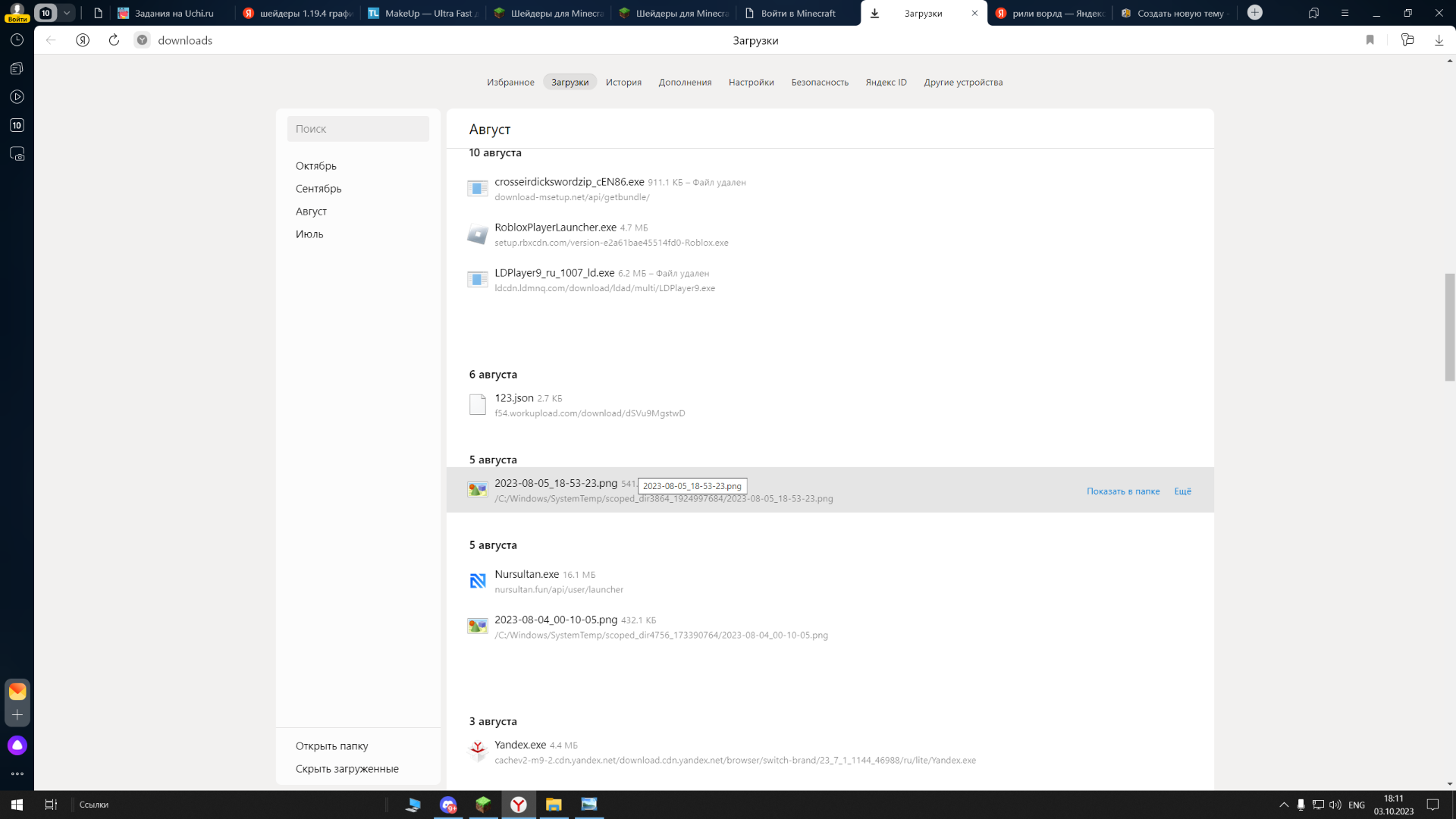Open the screenshot tool icon in the sidebar

tap(17, 154)
